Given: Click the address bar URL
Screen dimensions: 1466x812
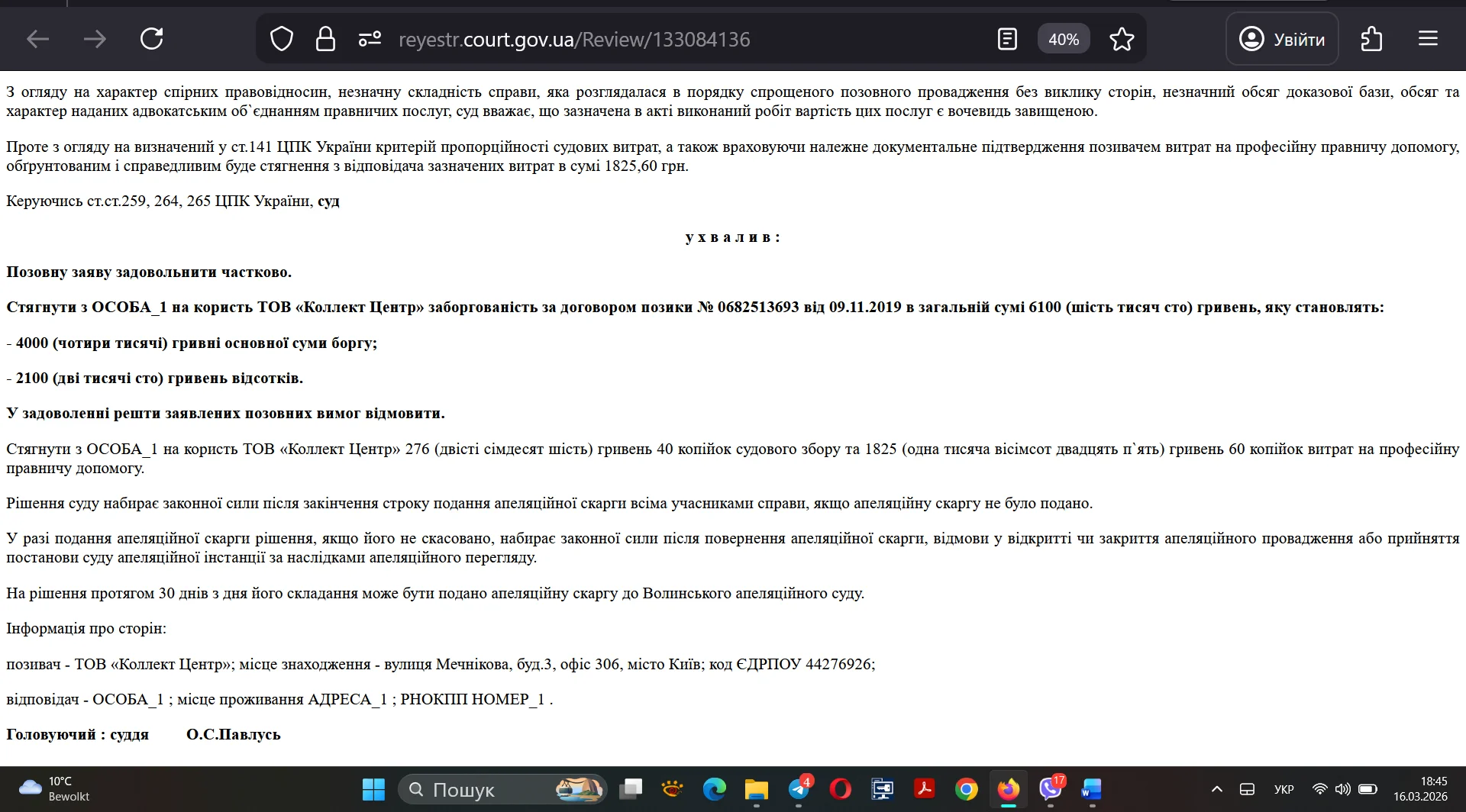Looking at the screenshot, I should point(574,39).
